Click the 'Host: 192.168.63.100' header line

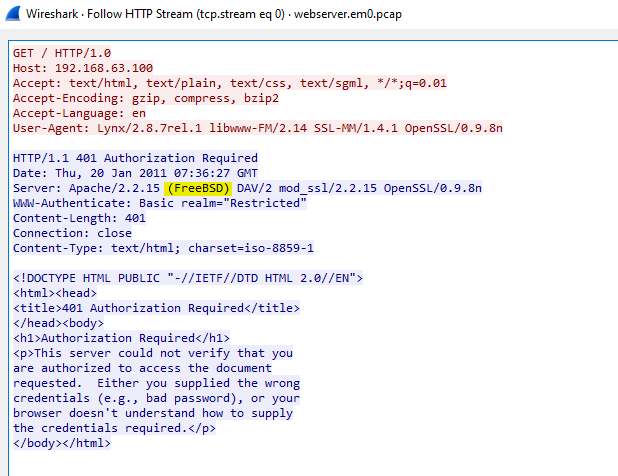tap(83, 68)
